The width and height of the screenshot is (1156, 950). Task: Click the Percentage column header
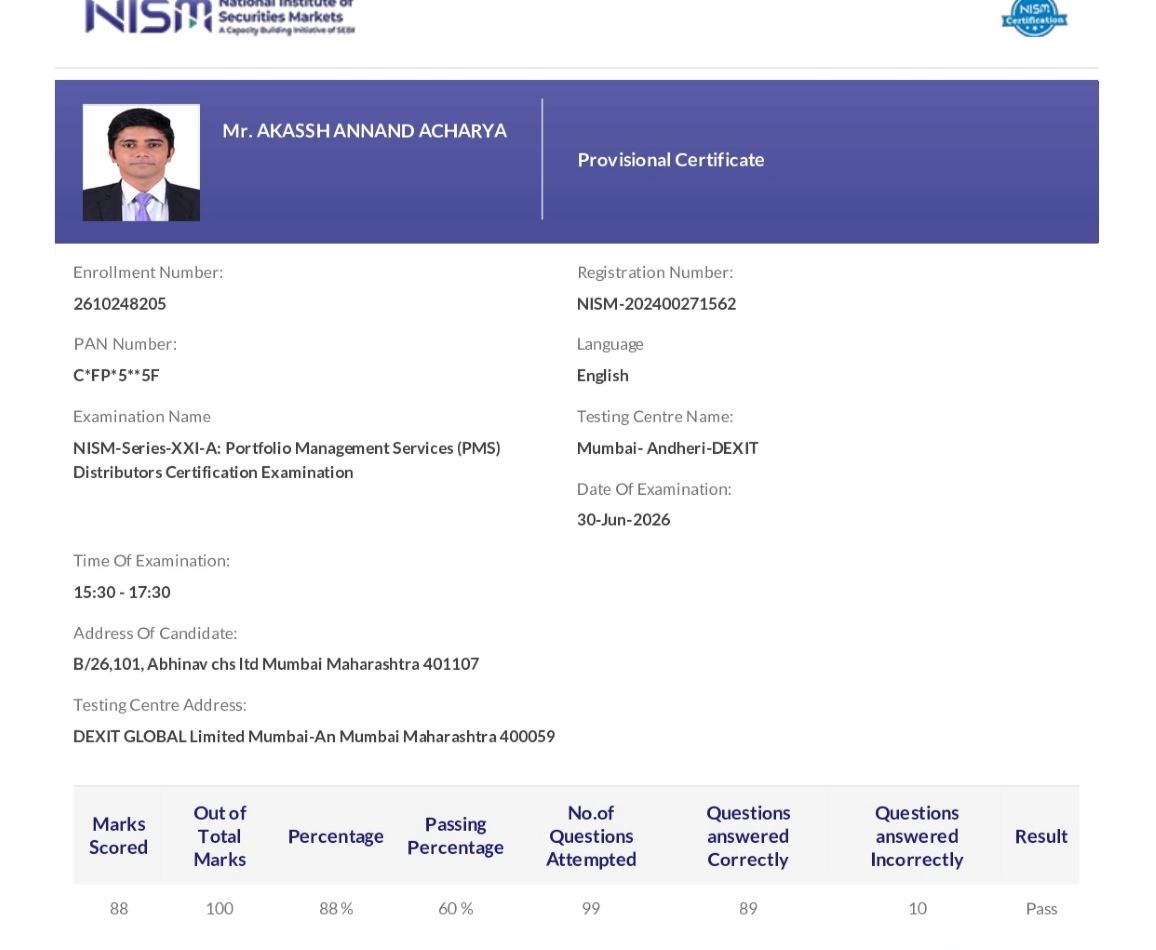click(335, 837)
